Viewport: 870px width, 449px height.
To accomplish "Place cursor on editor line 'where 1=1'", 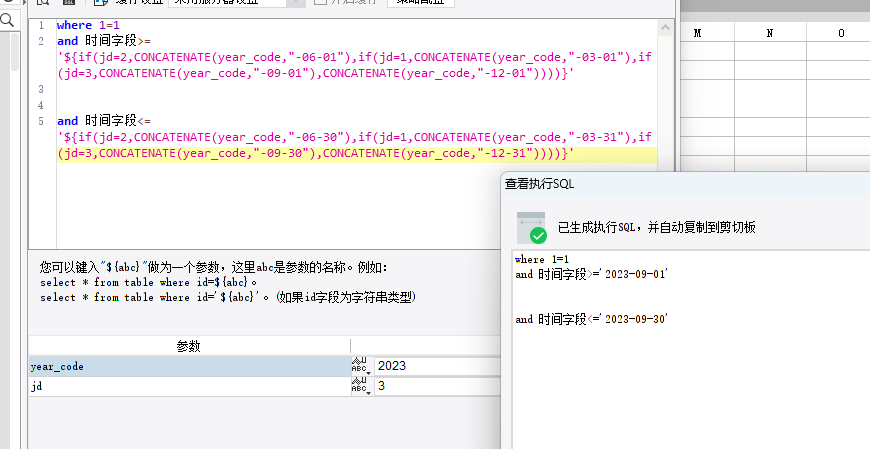I will [x=88, y=25].
